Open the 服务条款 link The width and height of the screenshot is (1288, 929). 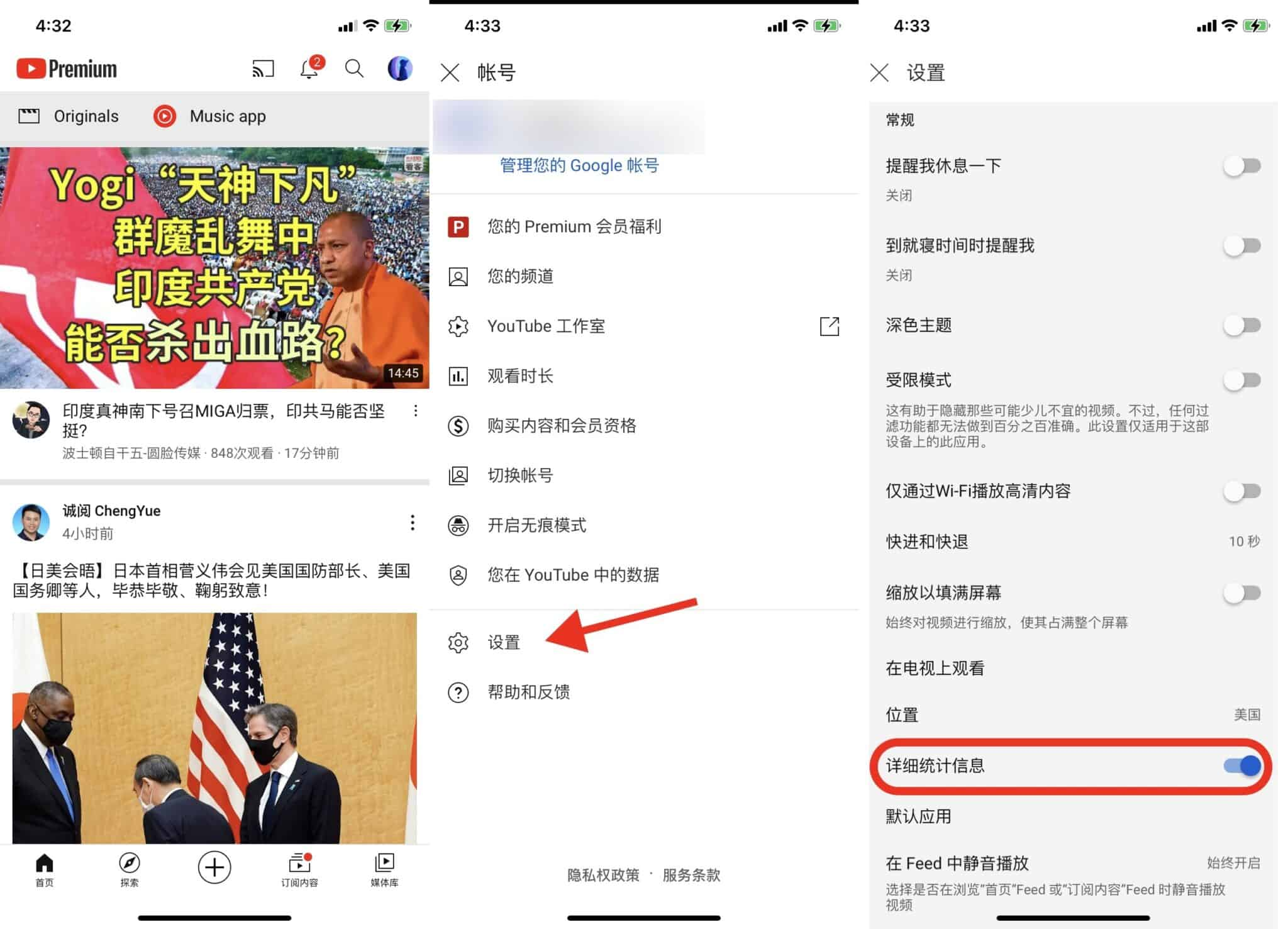pos(691,875)
